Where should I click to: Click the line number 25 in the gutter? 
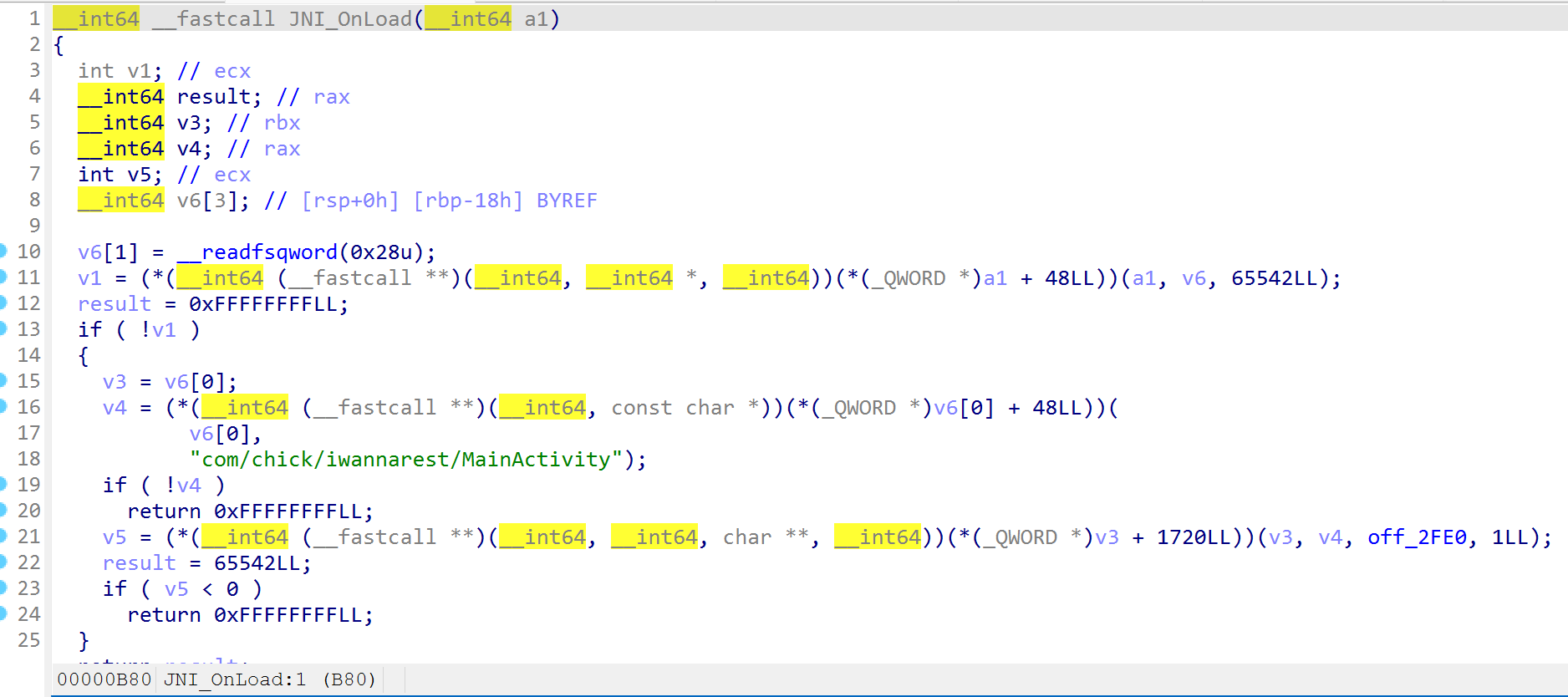click(x=28, y=640)
